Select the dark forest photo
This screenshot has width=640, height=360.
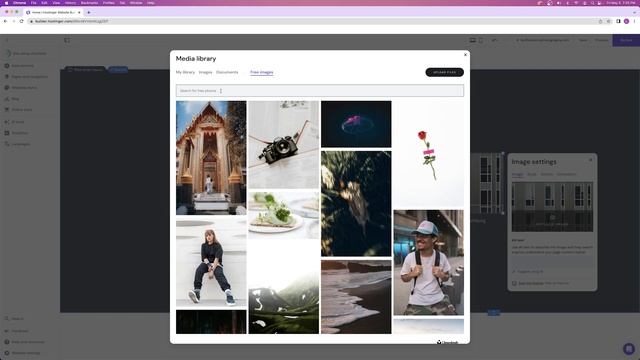(211, 322)
